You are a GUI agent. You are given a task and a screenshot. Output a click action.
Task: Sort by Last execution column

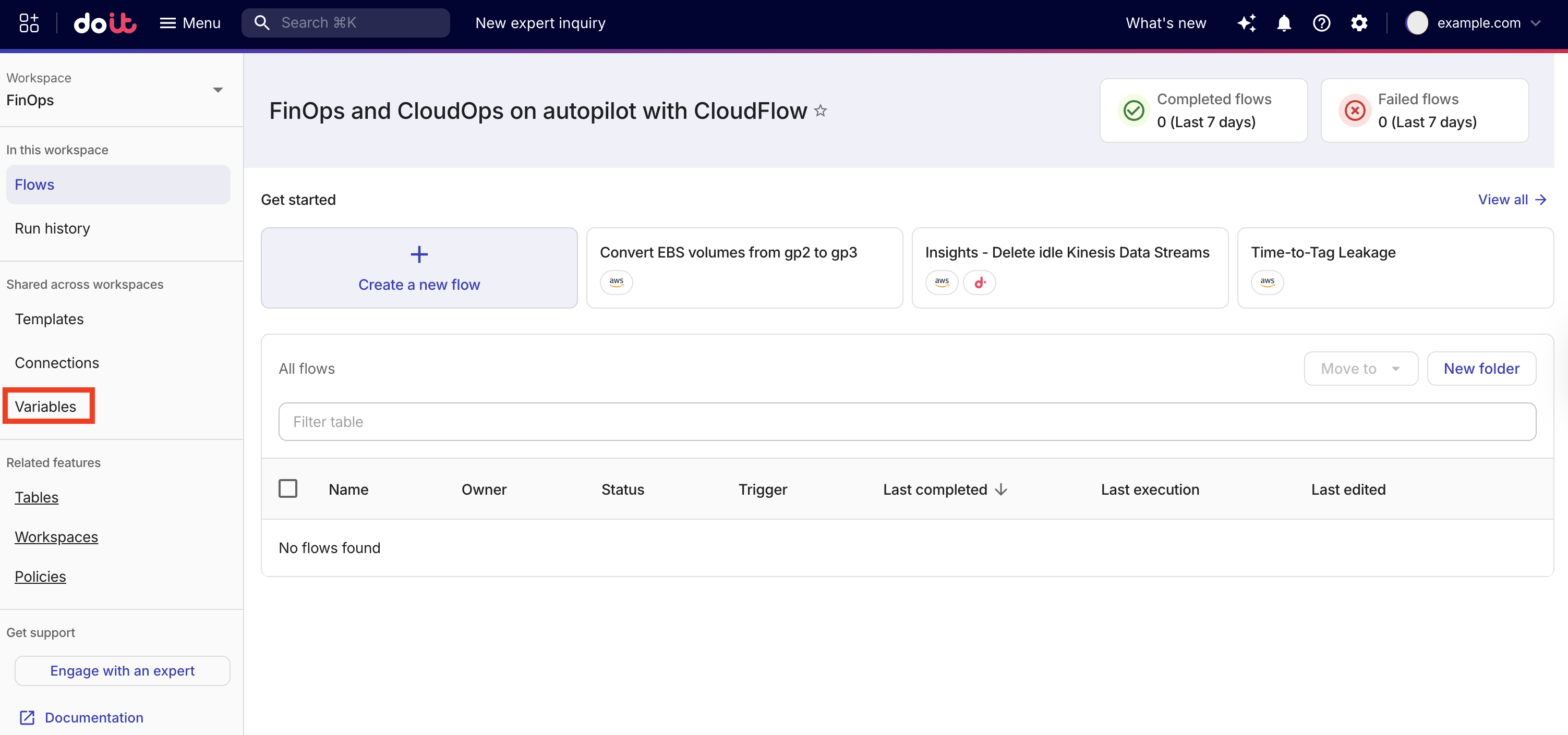point(1150,489)
